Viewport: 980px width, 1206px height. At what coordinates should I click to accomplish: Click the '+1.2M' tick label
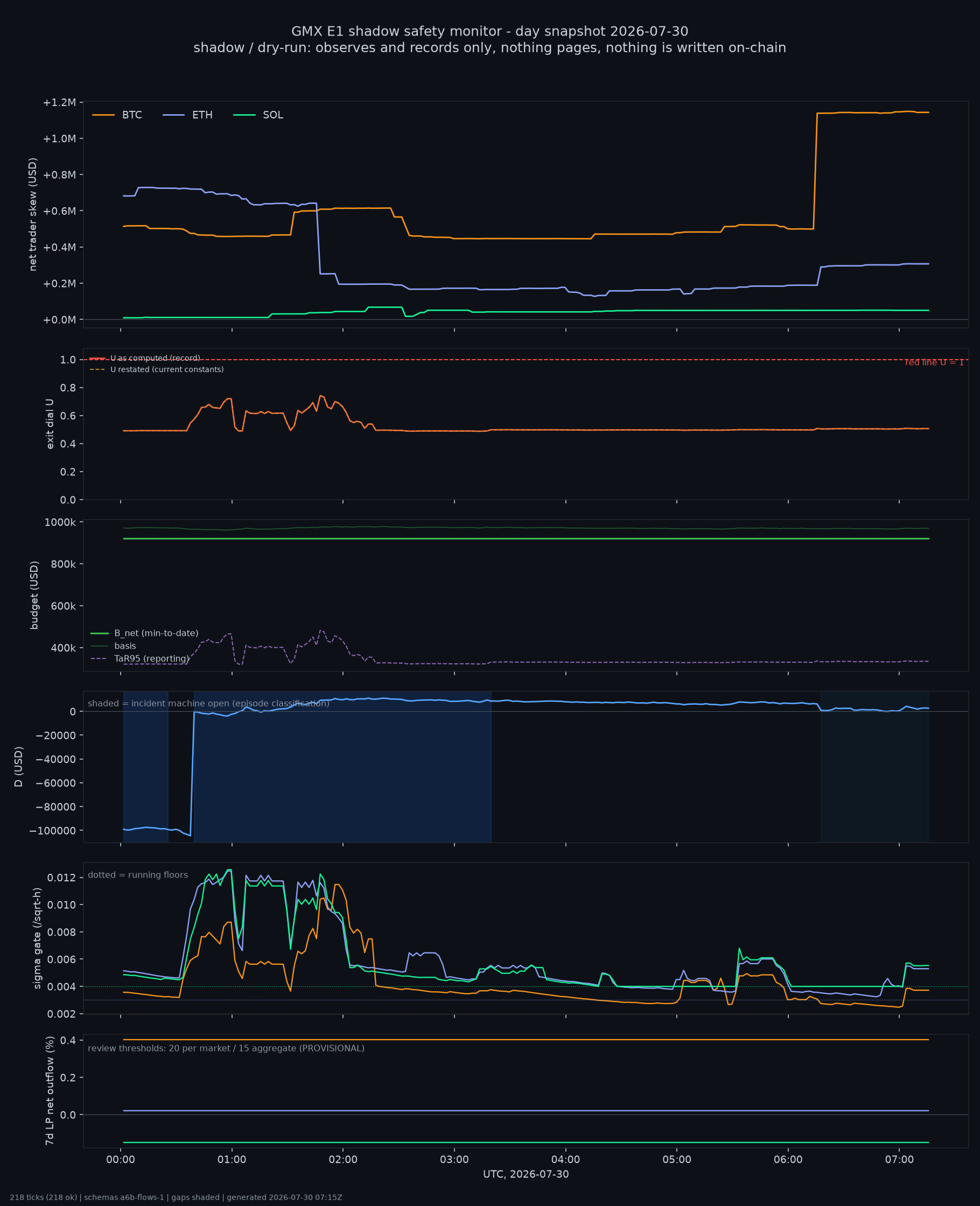59,103
